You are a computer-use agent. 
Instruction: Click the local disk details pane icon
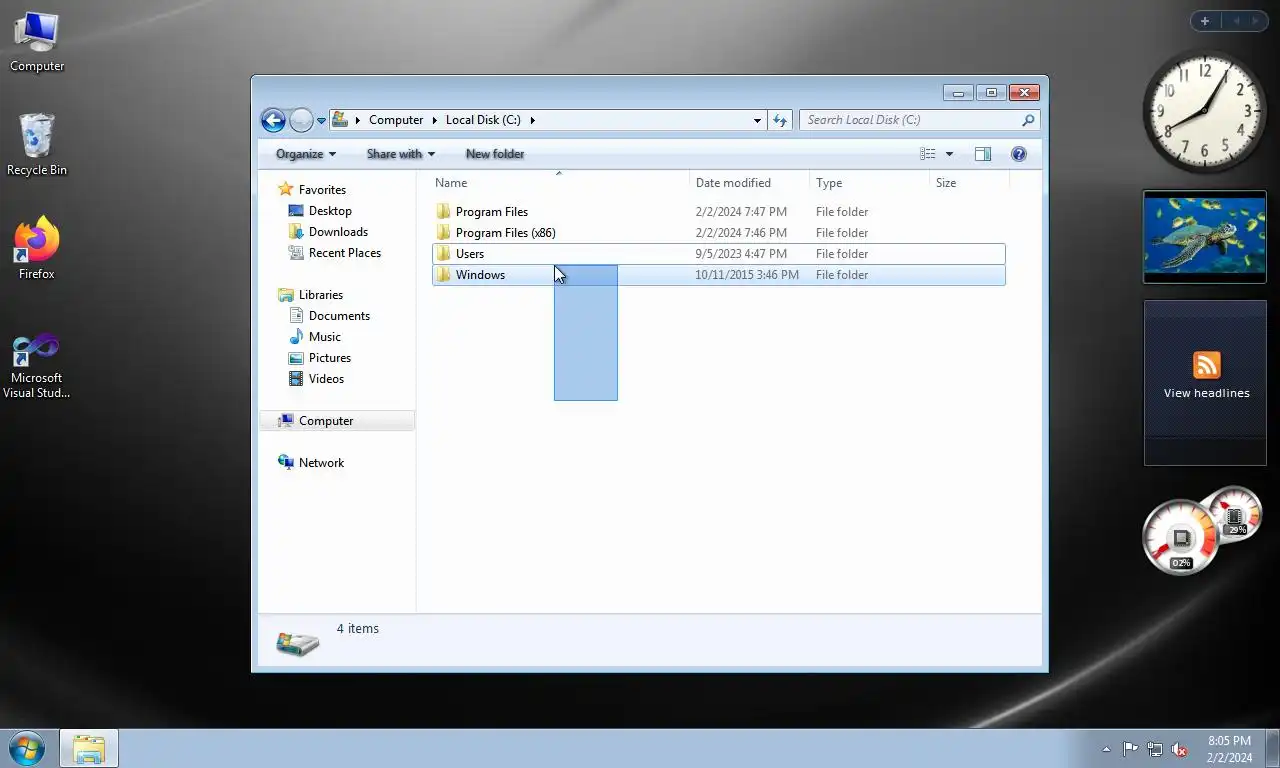[298, 642]
